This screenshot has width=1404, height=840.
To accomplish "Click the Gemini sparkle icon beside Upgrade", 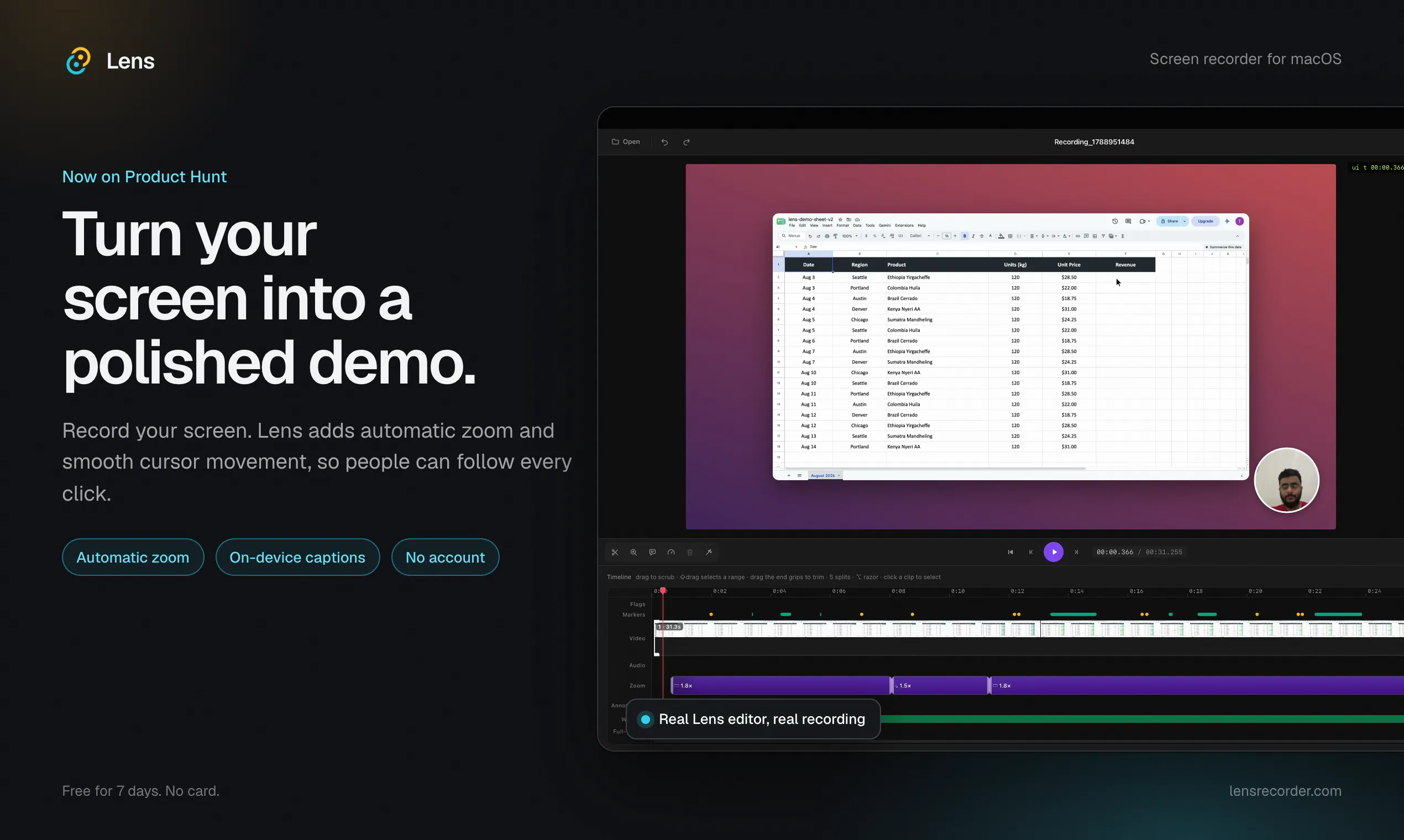I will pos(1227,221).
